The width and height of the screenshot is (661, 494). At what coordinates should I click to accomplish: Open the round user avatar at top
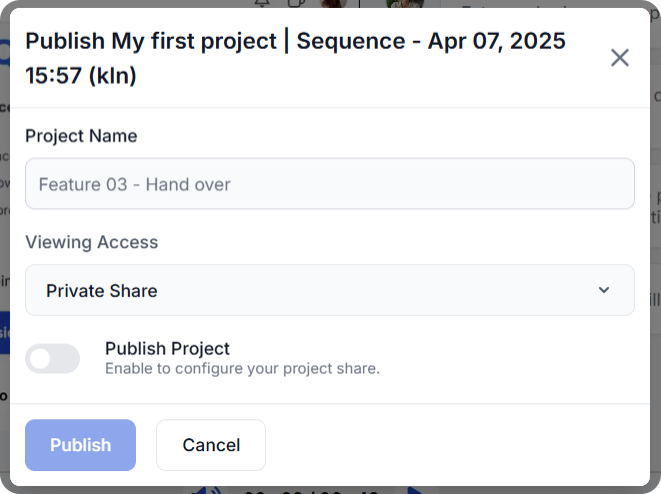click(333, 3)
